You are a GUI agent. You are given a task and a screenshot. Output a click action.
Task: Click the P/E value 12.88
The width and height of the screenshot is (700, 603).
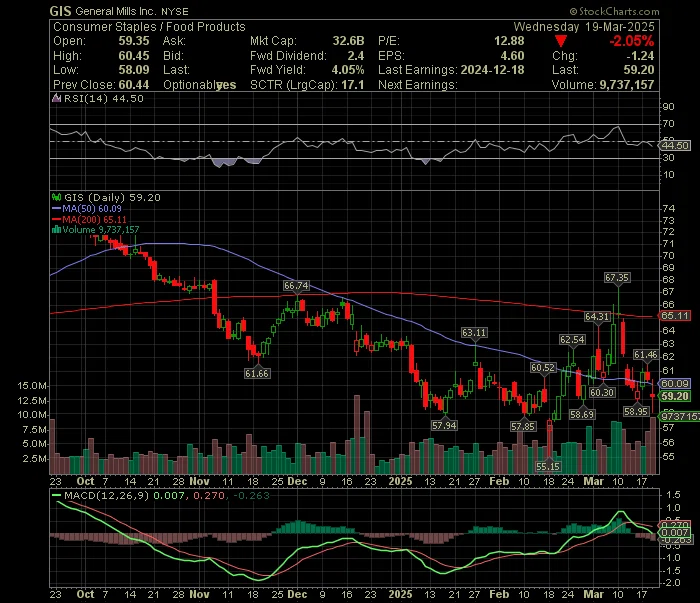[509, 41]
